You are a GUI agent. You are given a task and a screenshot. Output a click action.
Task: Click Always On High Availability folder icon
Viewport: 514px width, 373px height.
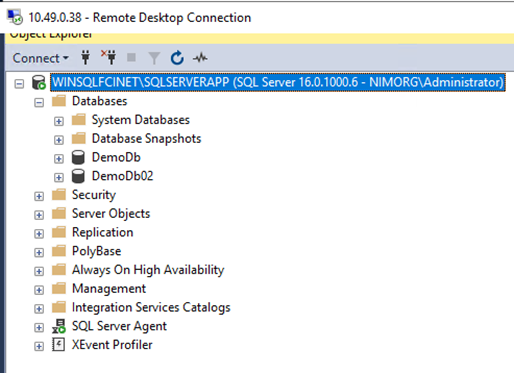tap(59, 269)
